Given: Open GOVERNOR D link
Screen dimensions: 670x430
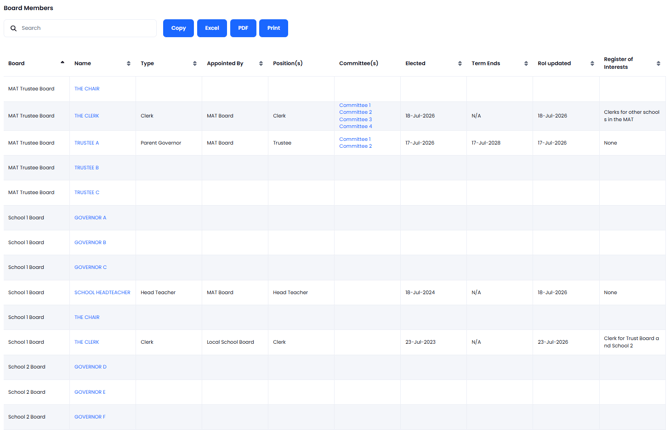Looking at the screenshot, I should pyautogui.click(x=91, y=367).
